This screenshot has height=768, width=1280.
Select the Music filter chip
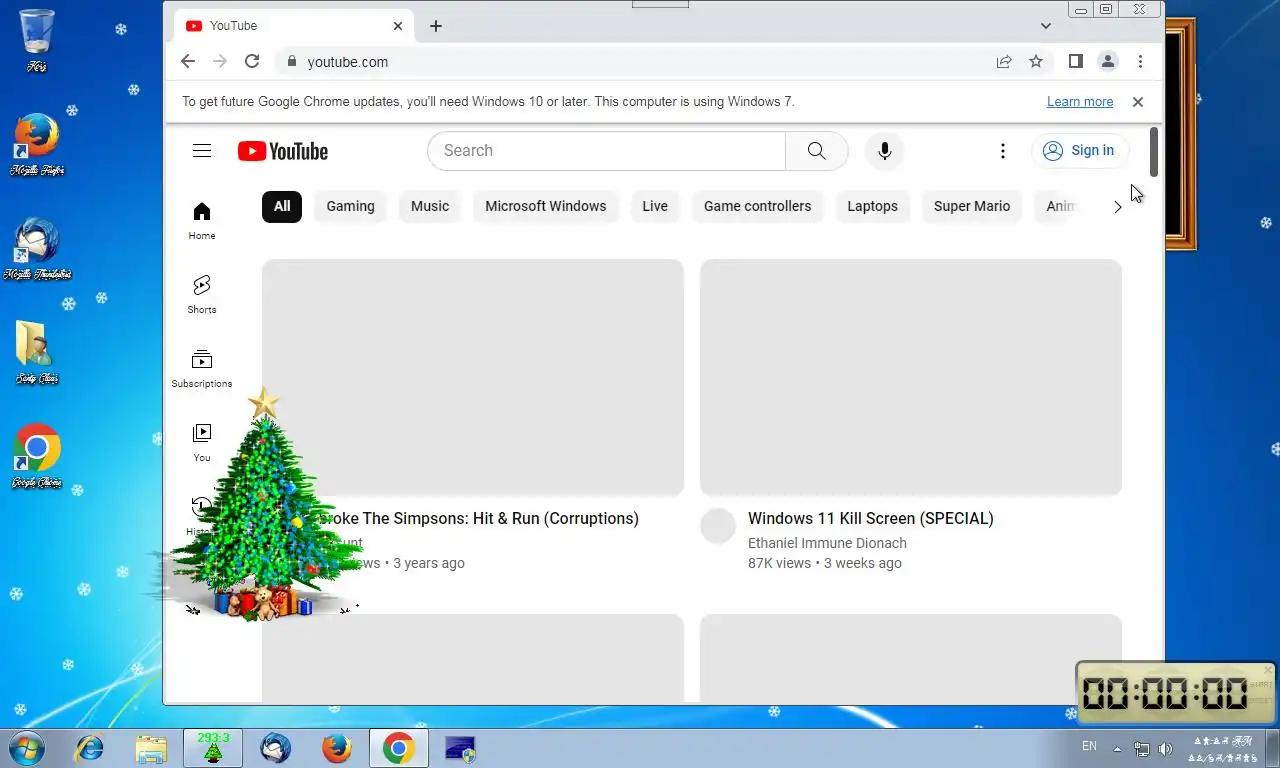[x=430, y=206]
